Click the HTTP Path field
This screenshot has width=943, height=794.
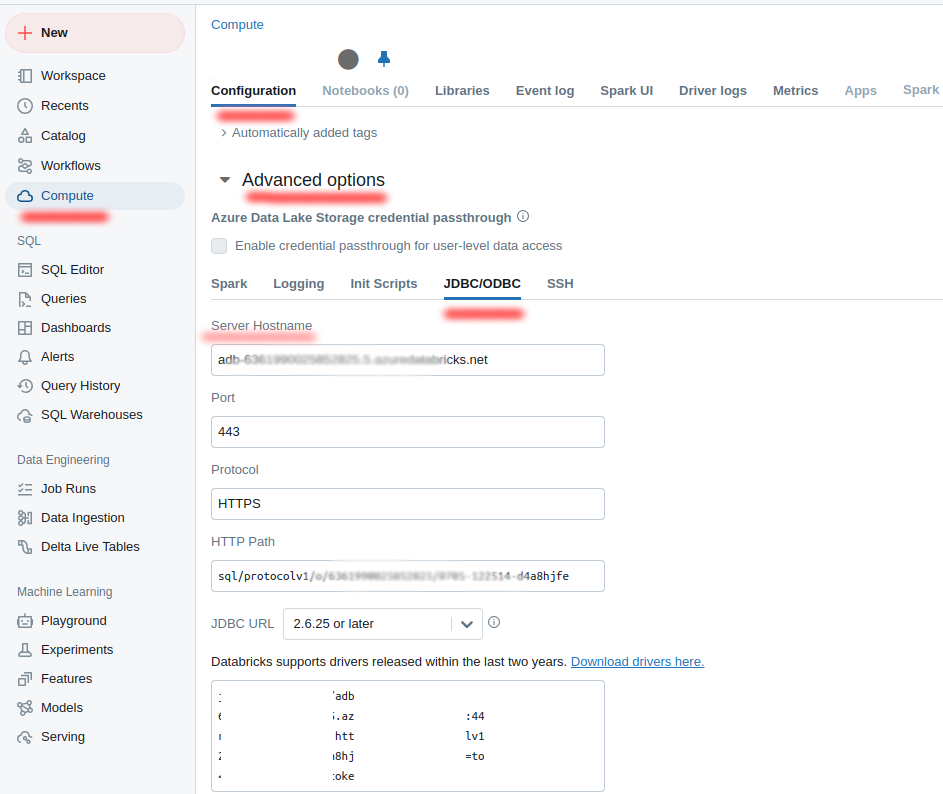pyautogui.click(x=408, y=576)
